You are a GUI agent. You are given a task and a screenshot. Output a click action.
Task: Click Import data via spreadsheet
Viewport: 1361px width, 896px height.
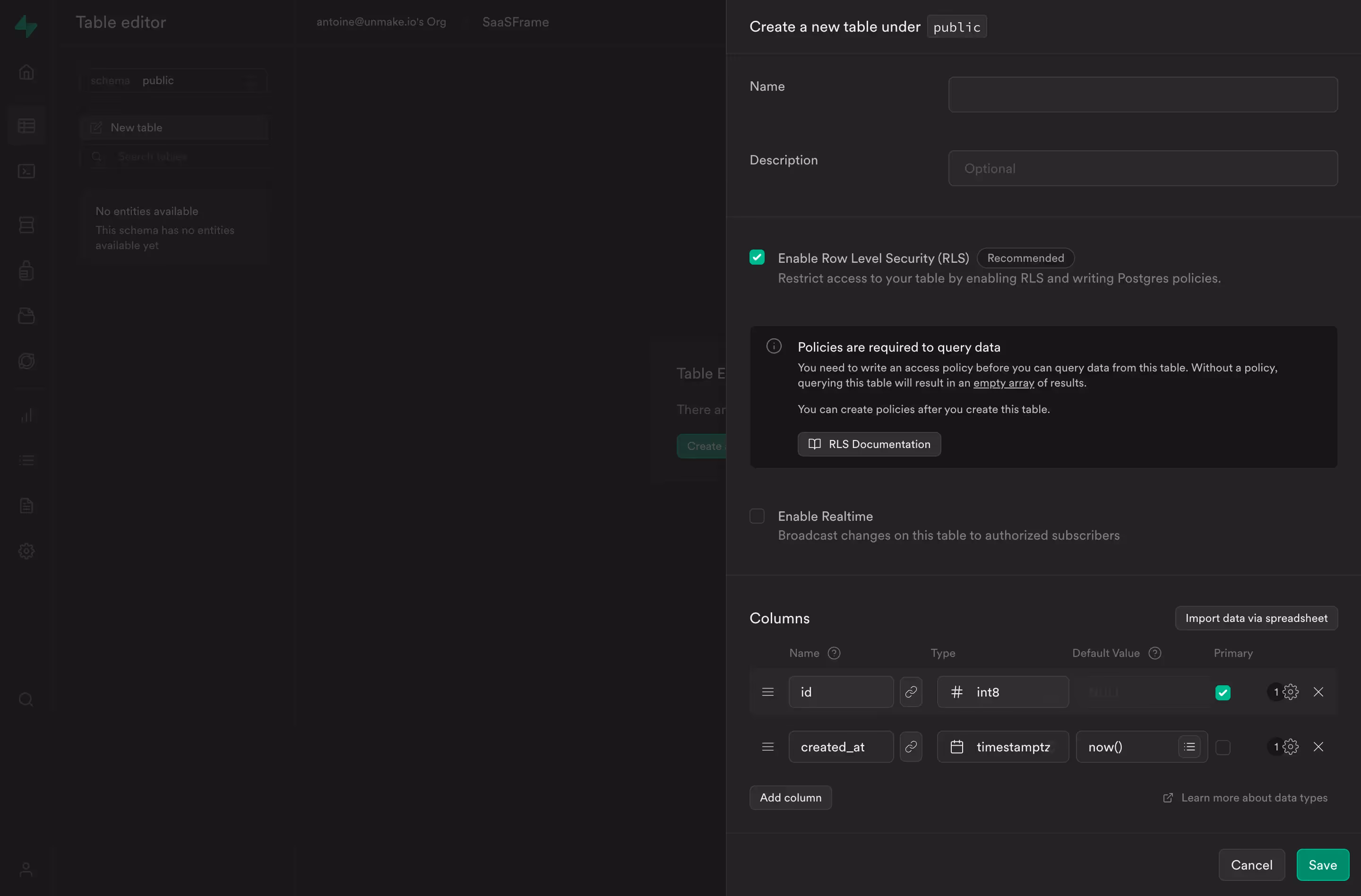pyautogui.click(x=1256, y=618)
